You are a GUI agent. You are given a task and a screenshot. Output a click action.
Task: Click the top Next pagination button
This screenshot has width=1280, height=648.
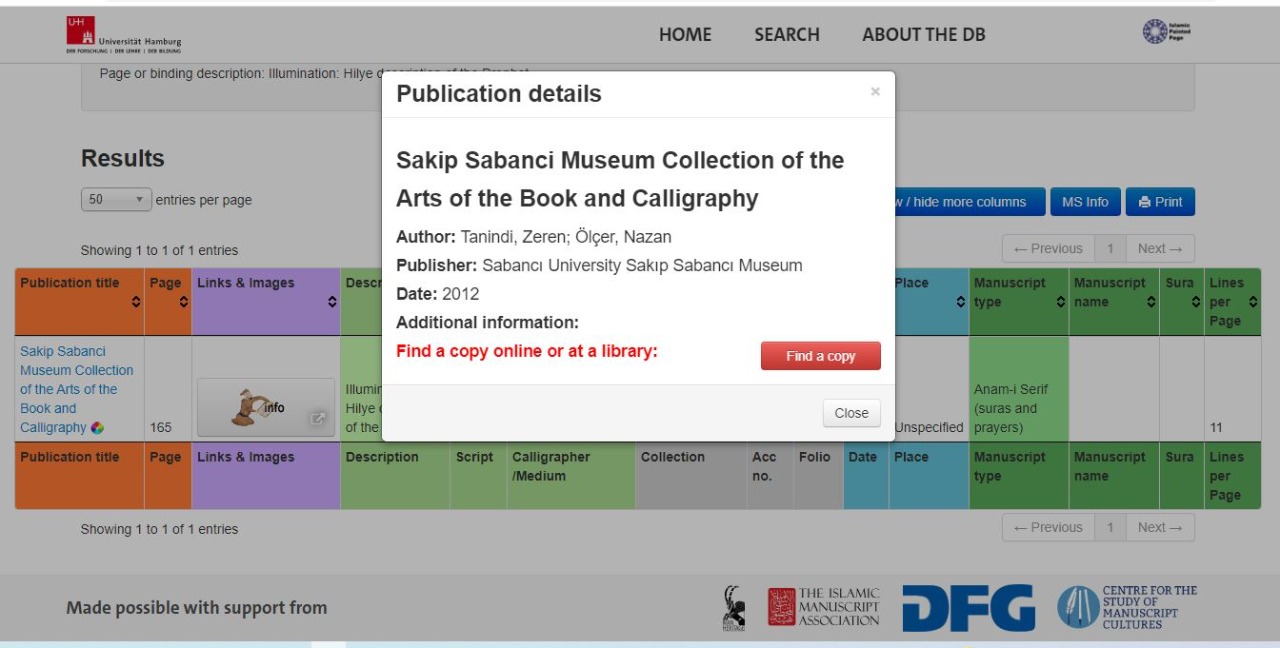tap(1159, 249)
